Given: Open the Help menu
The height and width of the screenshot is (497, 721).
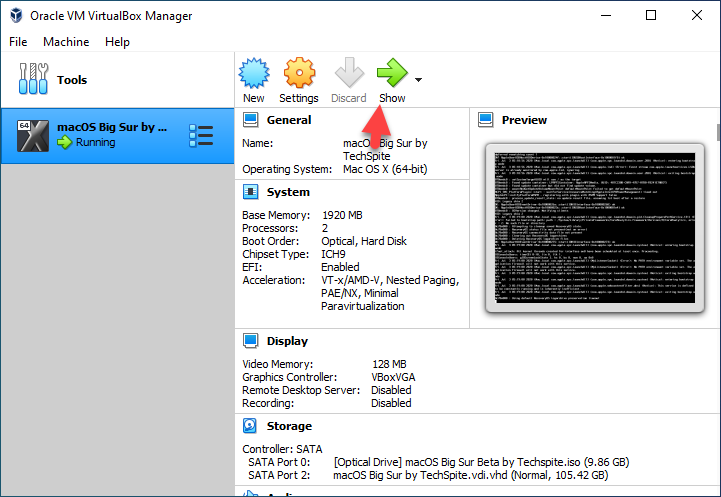Looking at the screenshot, I should click(x=117, y=42).
